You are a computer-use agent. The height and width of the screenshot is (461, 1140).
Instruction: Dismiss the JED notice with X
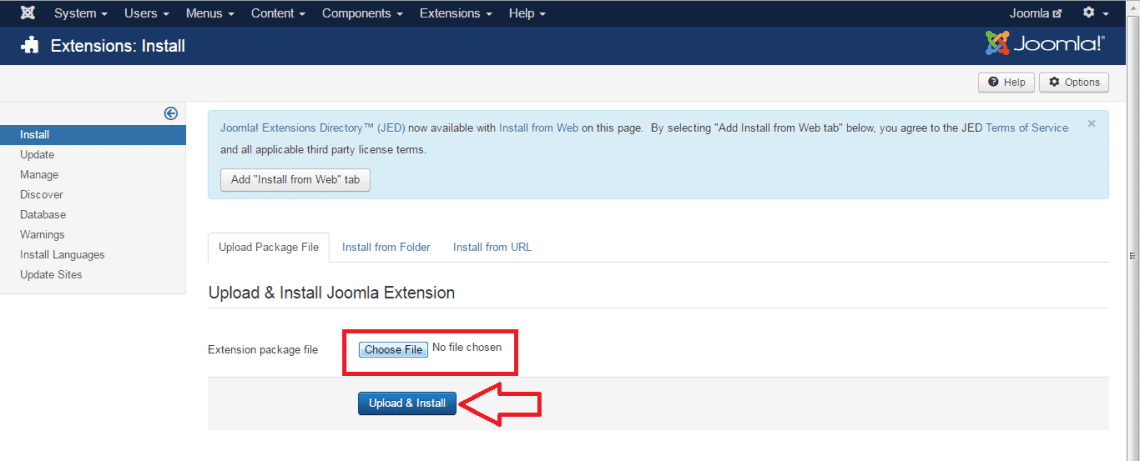click(x=1091, y=124)
